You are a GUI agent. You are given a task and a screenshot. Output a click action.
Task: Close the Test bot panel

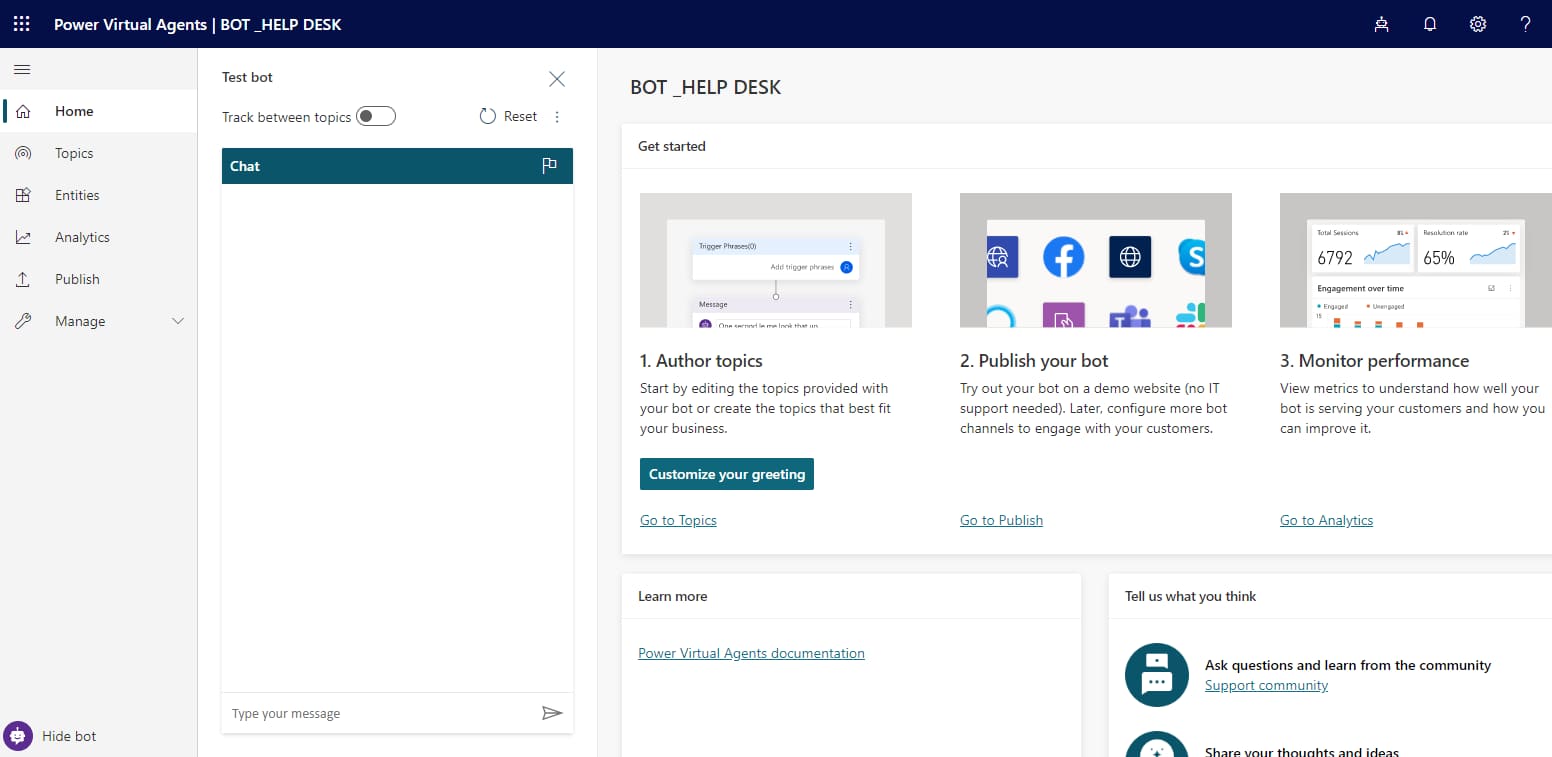pyautogui.click(x=557, y=79)
